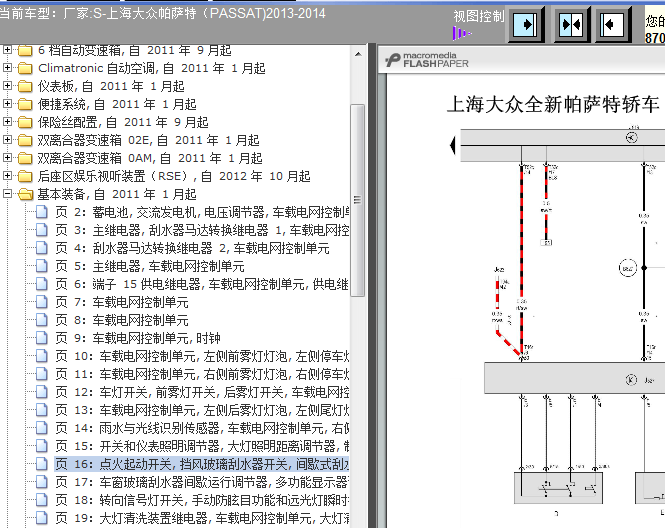Open 页 18: 转向信号灯开关 page
Screen dimensions: 665x528
tap(202, 500)
